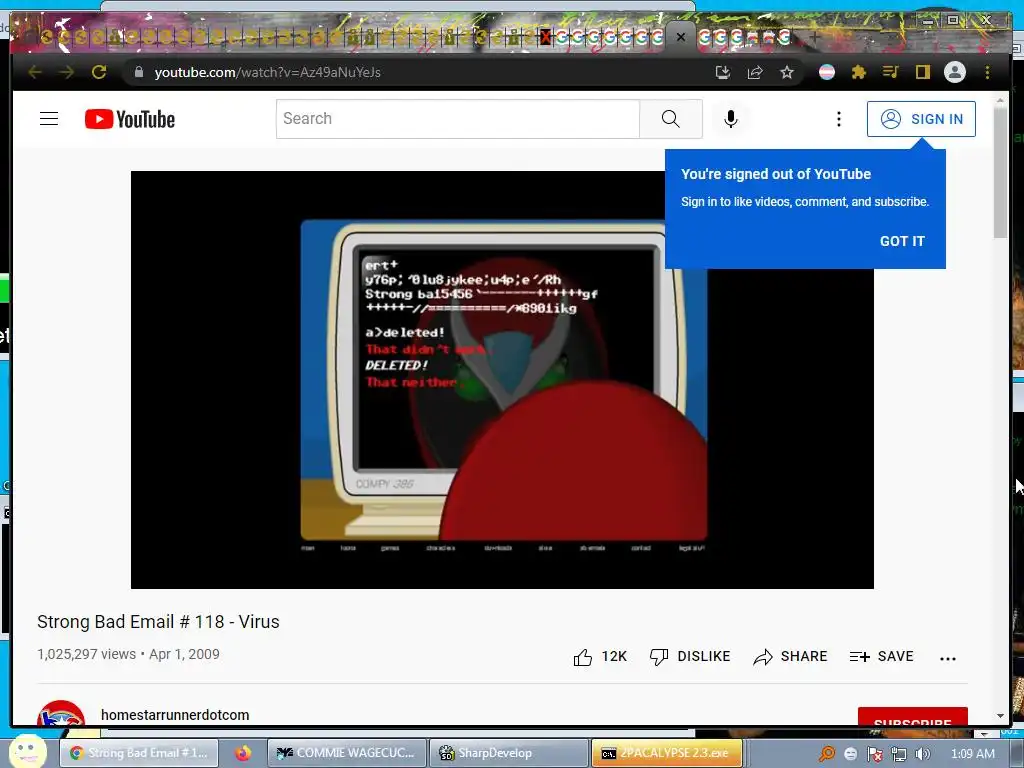Image resolution: width=1024 pixels, height=768 pixels.
Task: Like the video with thumbs up
Action: click(x=600, y=657)
